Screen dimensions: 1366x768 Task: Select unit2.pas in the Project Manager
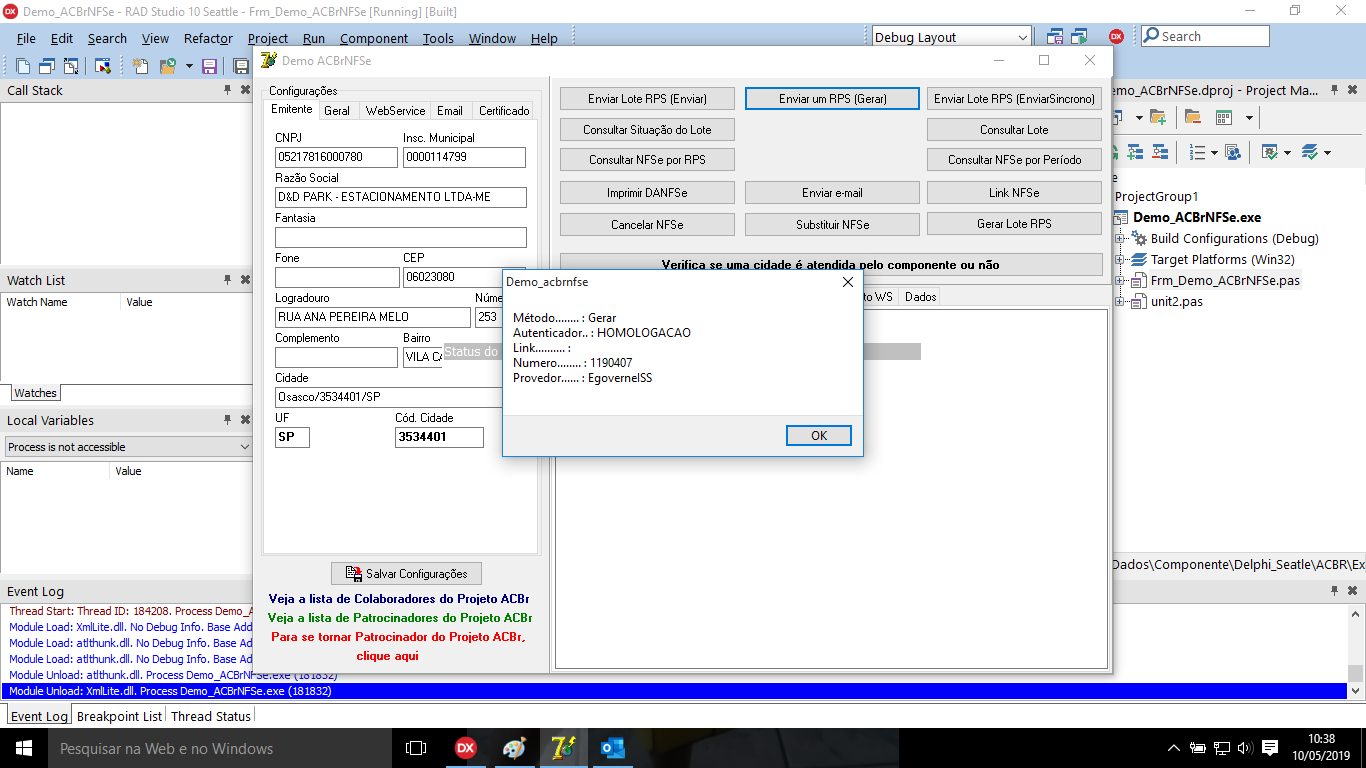(1176, 302)
